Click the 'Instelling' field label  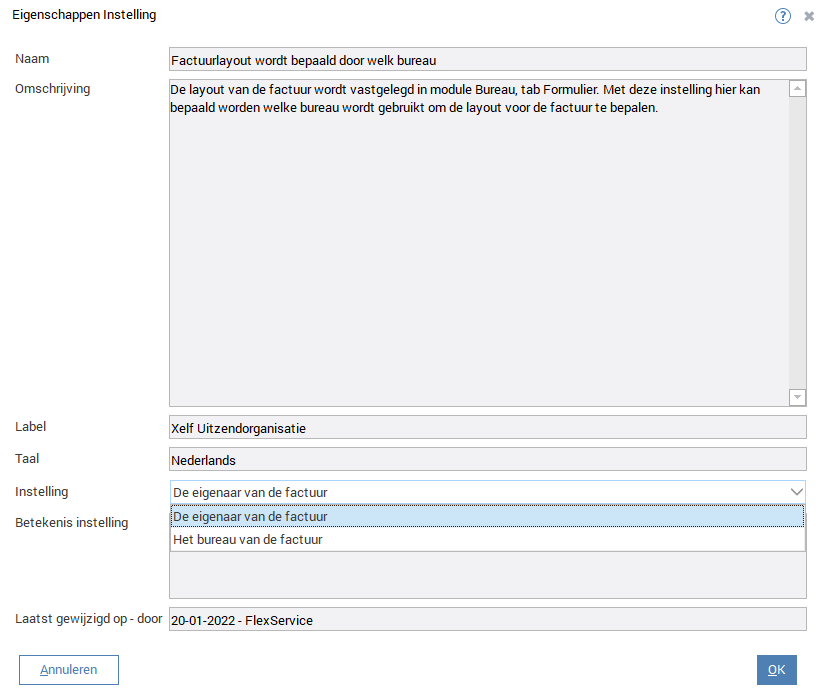coord(42,492)
